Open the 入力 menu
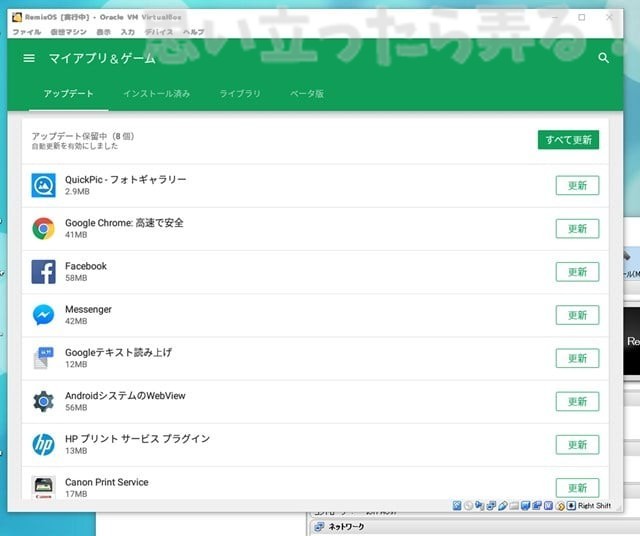Viewport: 640px width, 536px height. [128, 32]
